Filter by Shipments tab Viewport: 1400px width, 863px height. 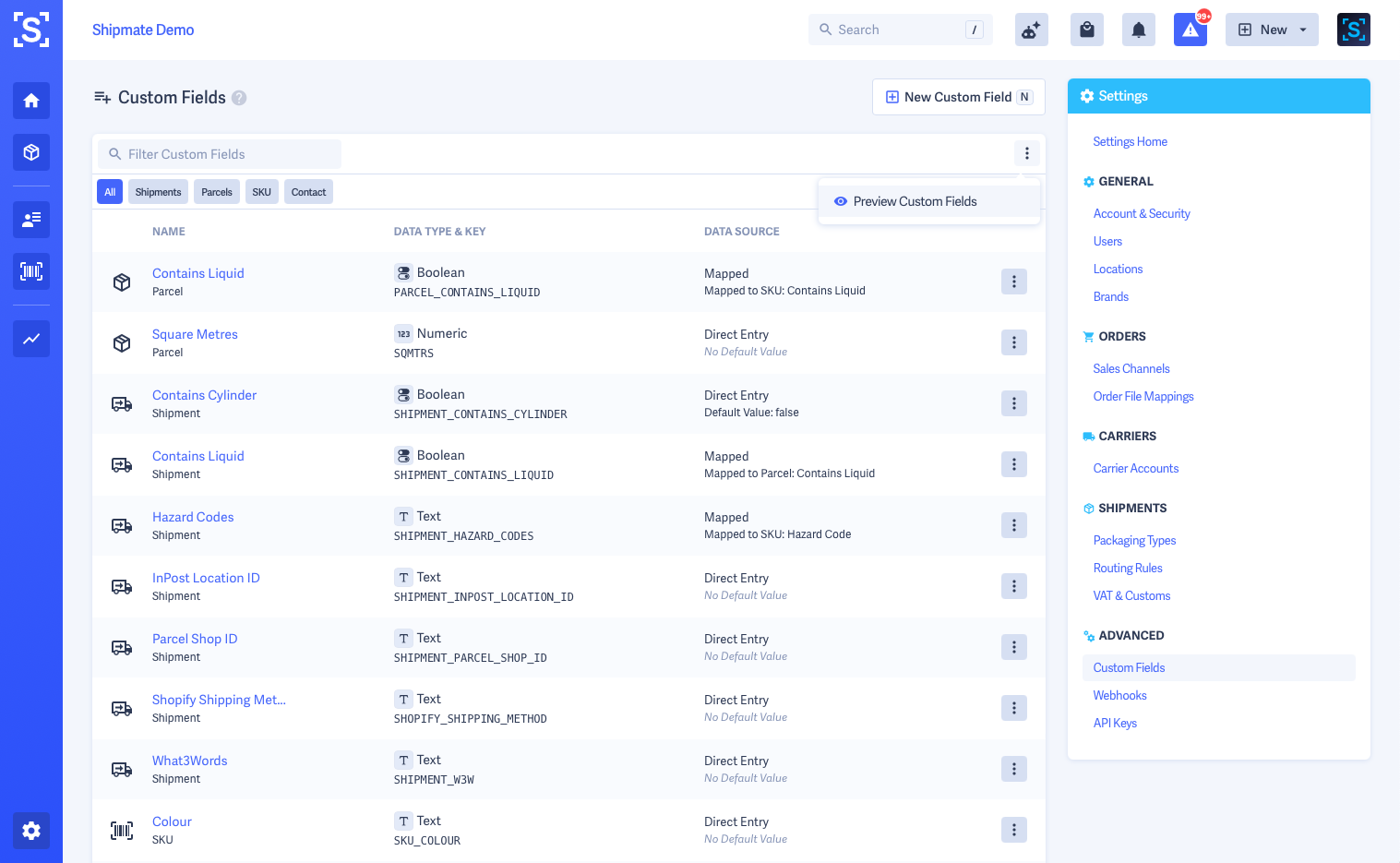tap(158, 192)
